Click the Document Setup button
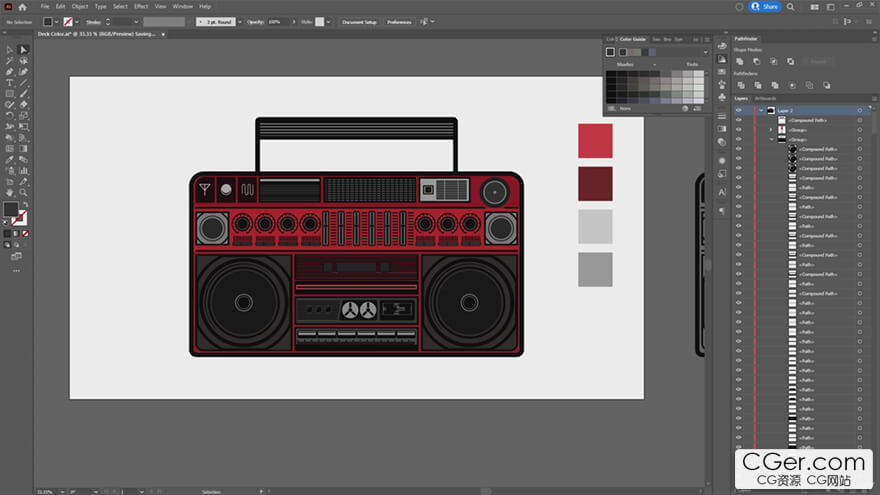Image resolution: width=880 pixels, height=495 pixels. pyautogui.click(x=359, y=21)
